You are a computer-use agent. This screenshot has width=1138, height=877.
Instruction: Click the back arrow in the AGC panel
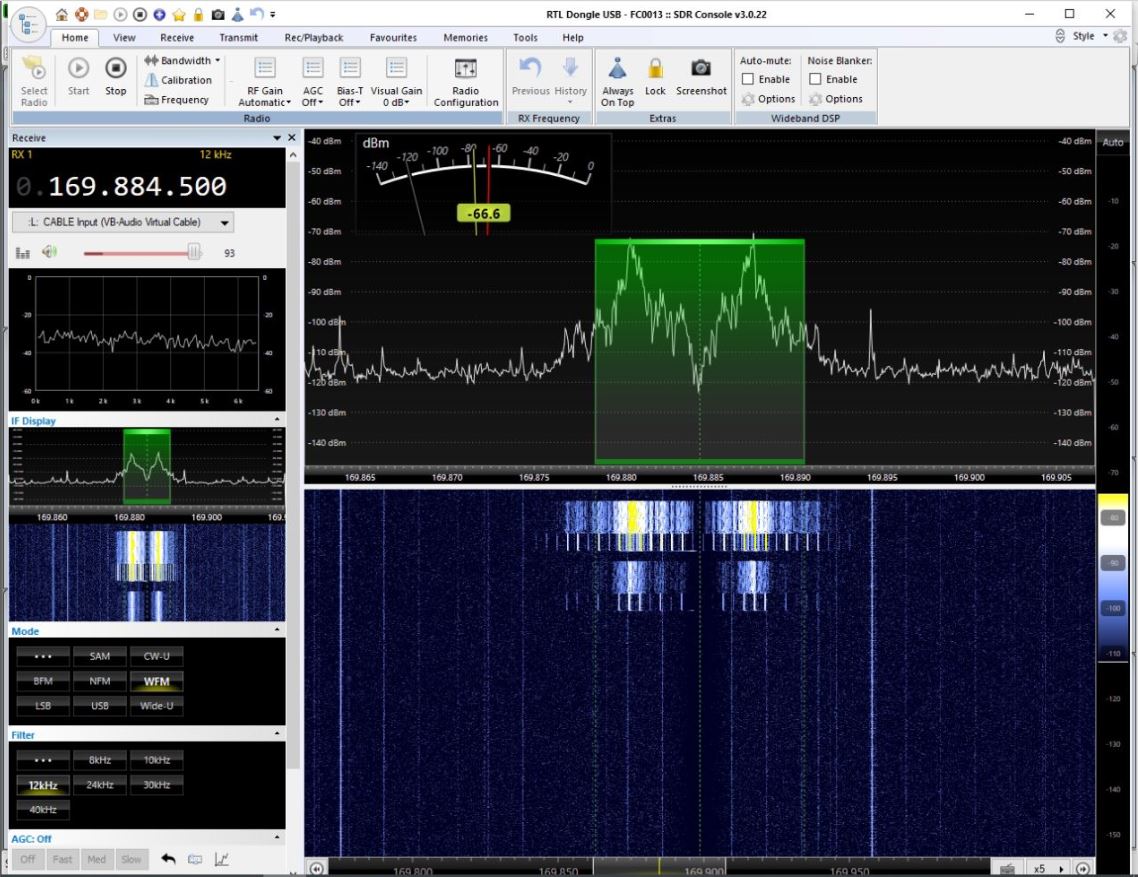tap(168, 860)
